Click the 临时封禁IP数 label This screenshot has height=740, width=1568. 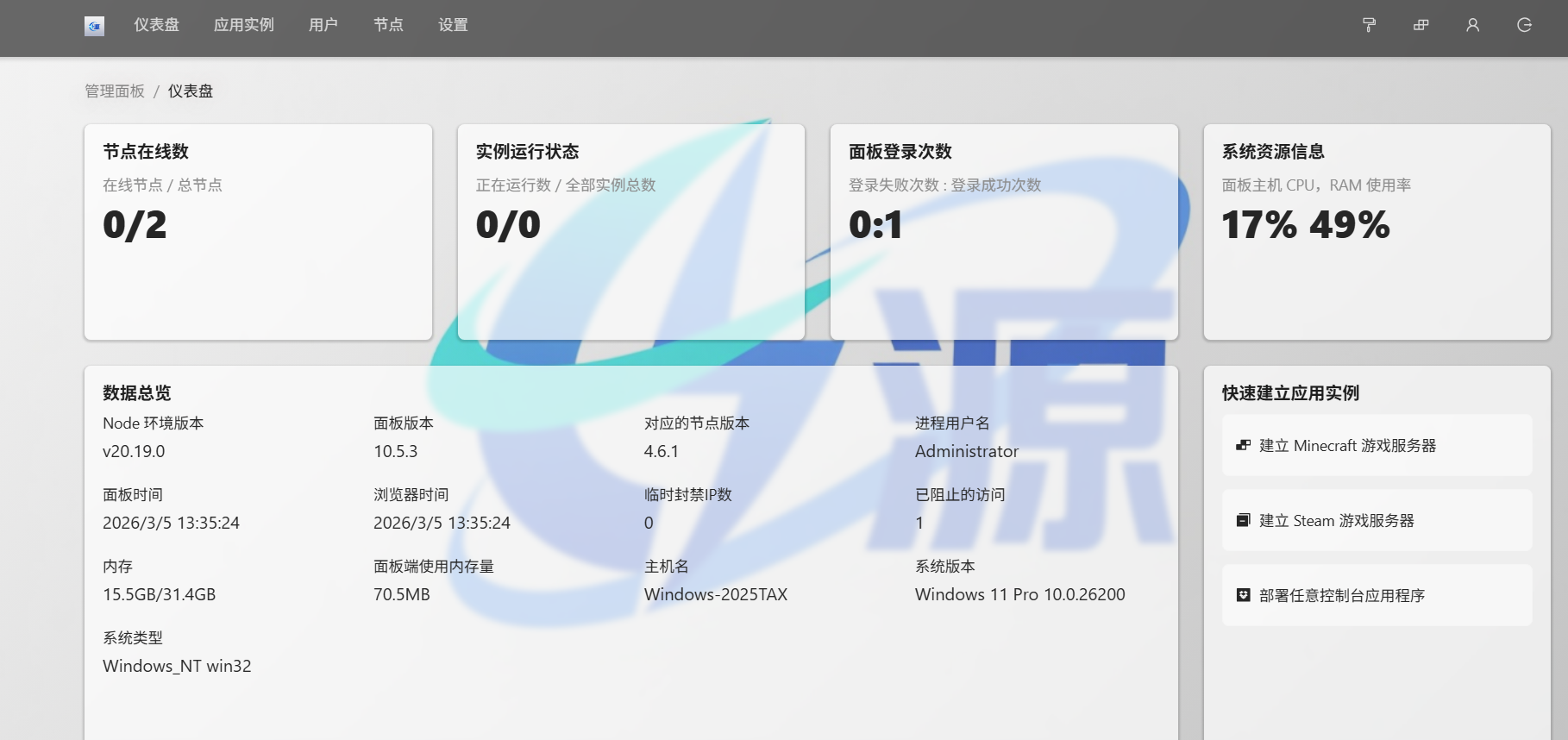(688, 495)
